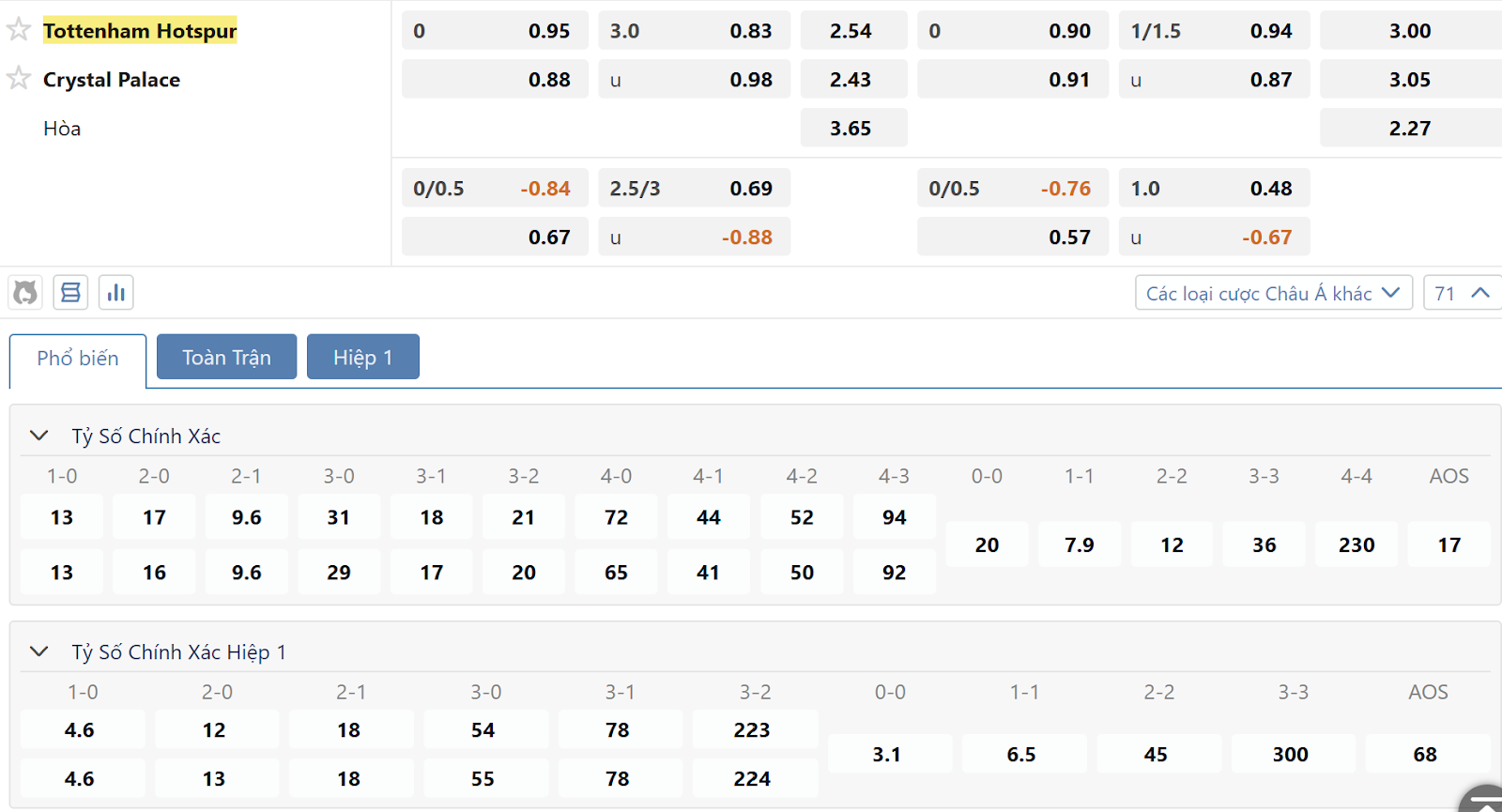Image resolution: width=1502 pixels, height=812 pixels.
Task: Select first-half handicap 0 odds 0.90
Action: point(1013,31)
